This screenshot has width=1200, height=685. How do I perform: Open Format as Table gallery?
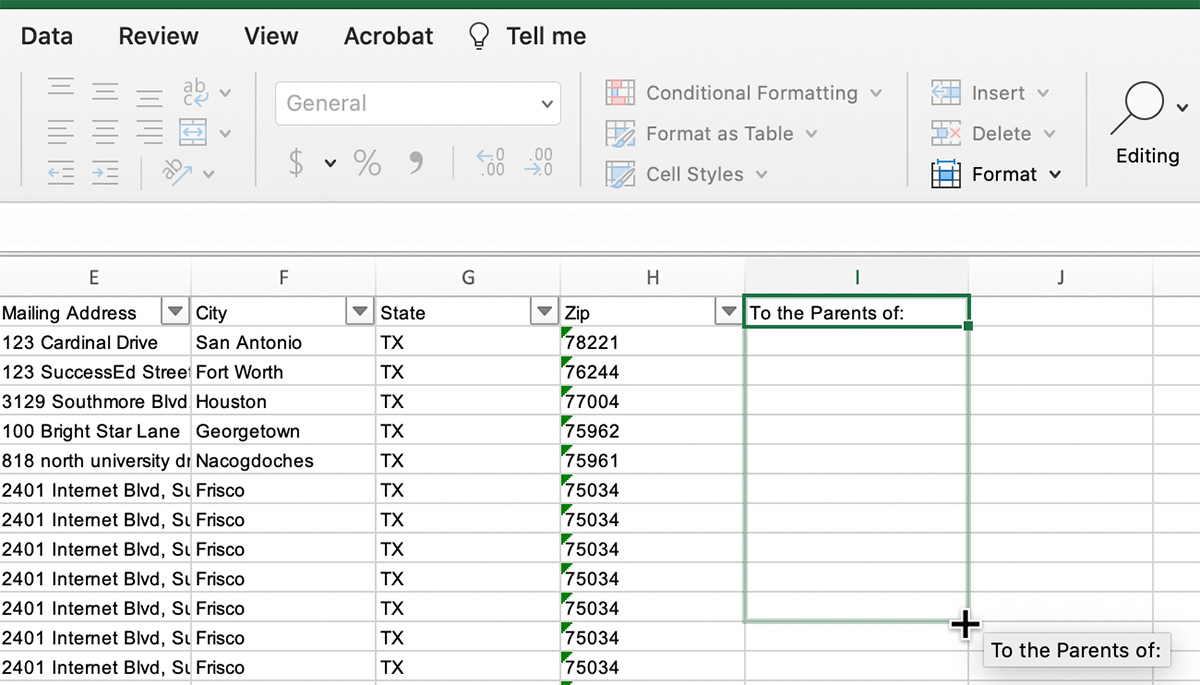coord(712,133)
